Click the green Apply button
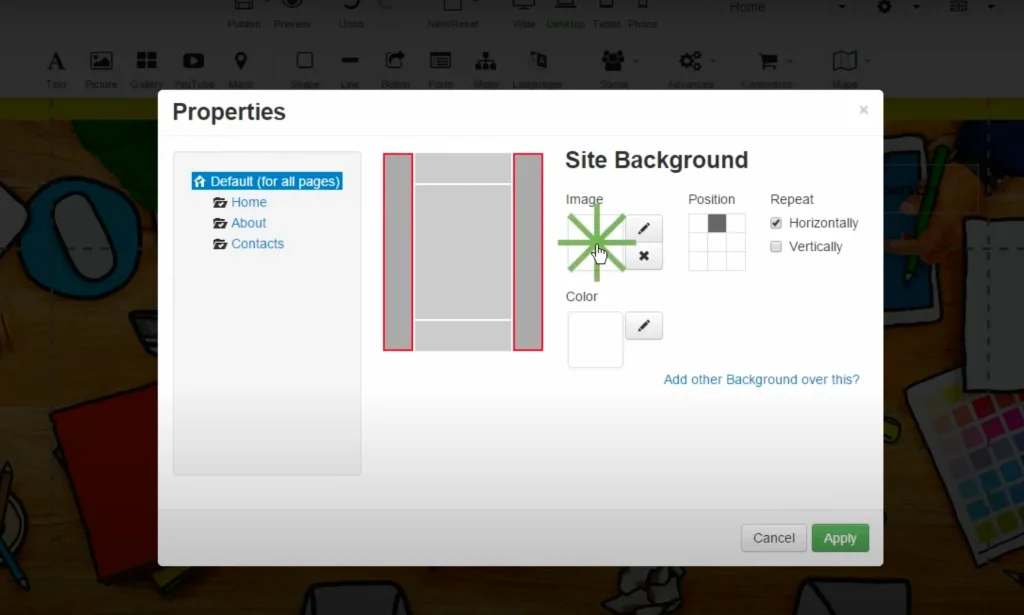The image size is (1024, 615). [x=840, y=538]
